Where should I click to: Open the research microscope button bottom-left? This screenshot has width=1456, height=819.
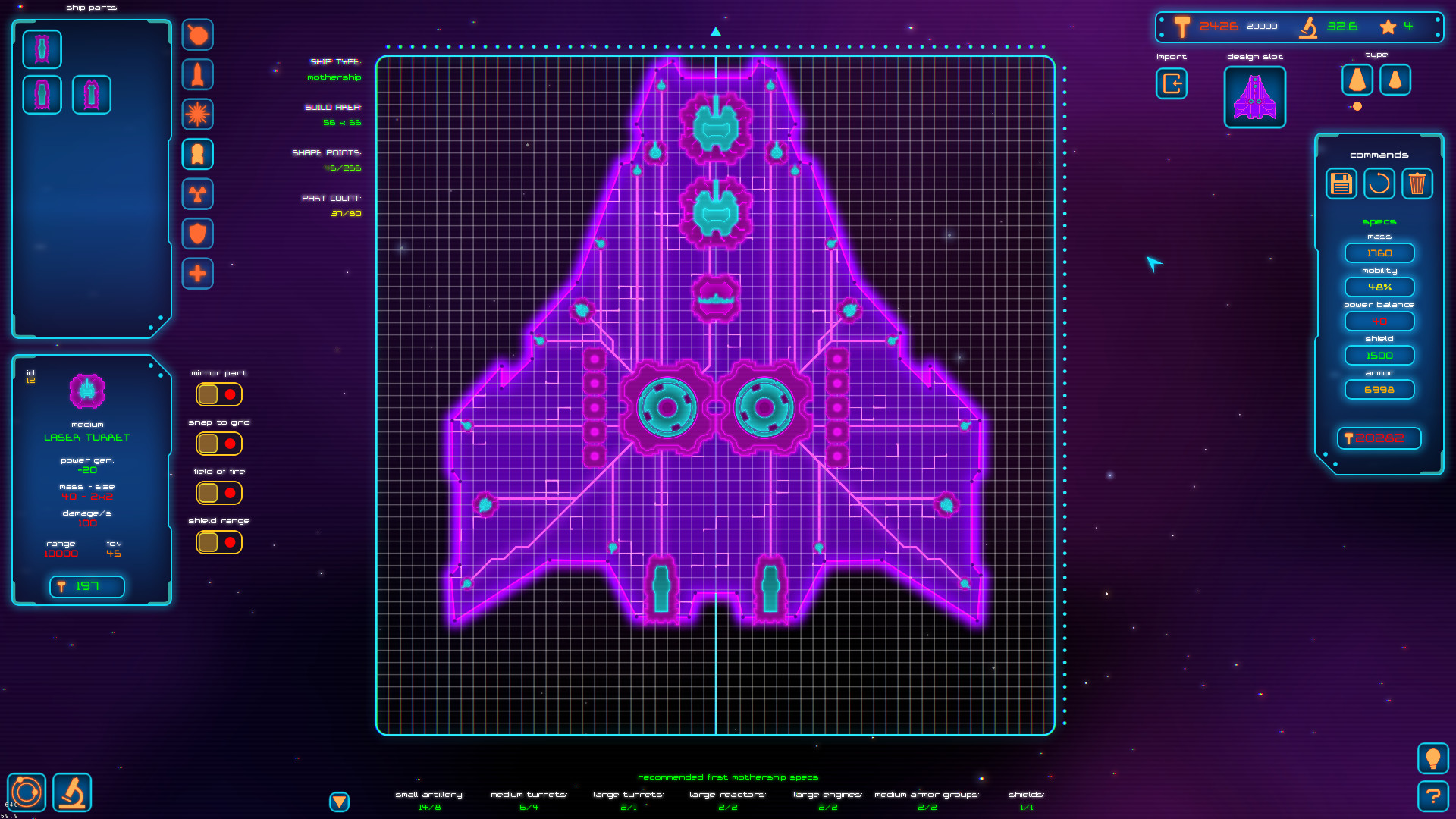click(72, 792)
